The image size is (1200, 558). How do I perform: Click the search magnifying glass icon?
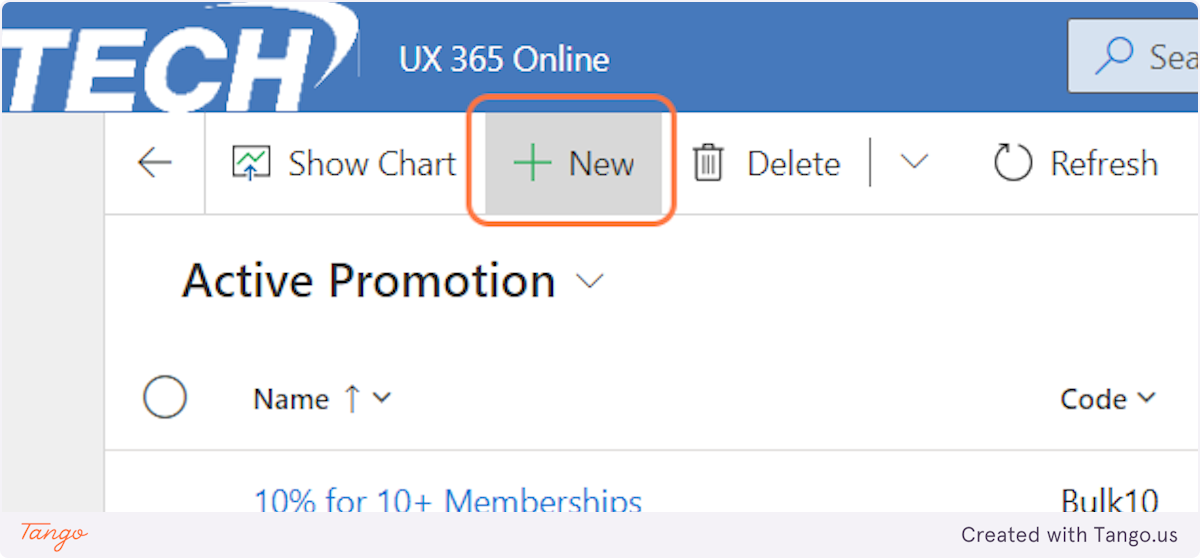coord(1113,57)
